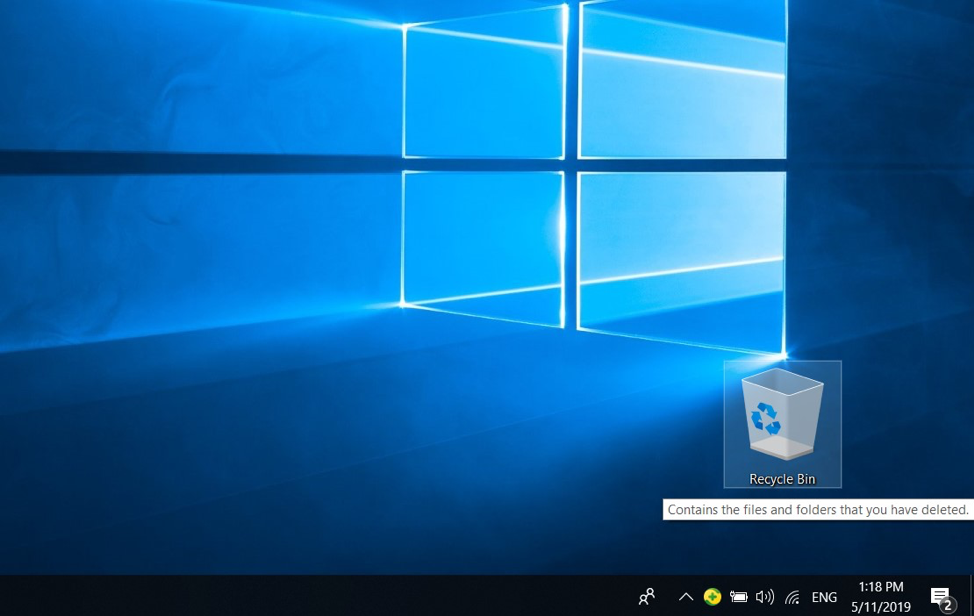Open the ENG language selector
The height and width of the screenshot is (616, 974).
click(x=824, y=596)
